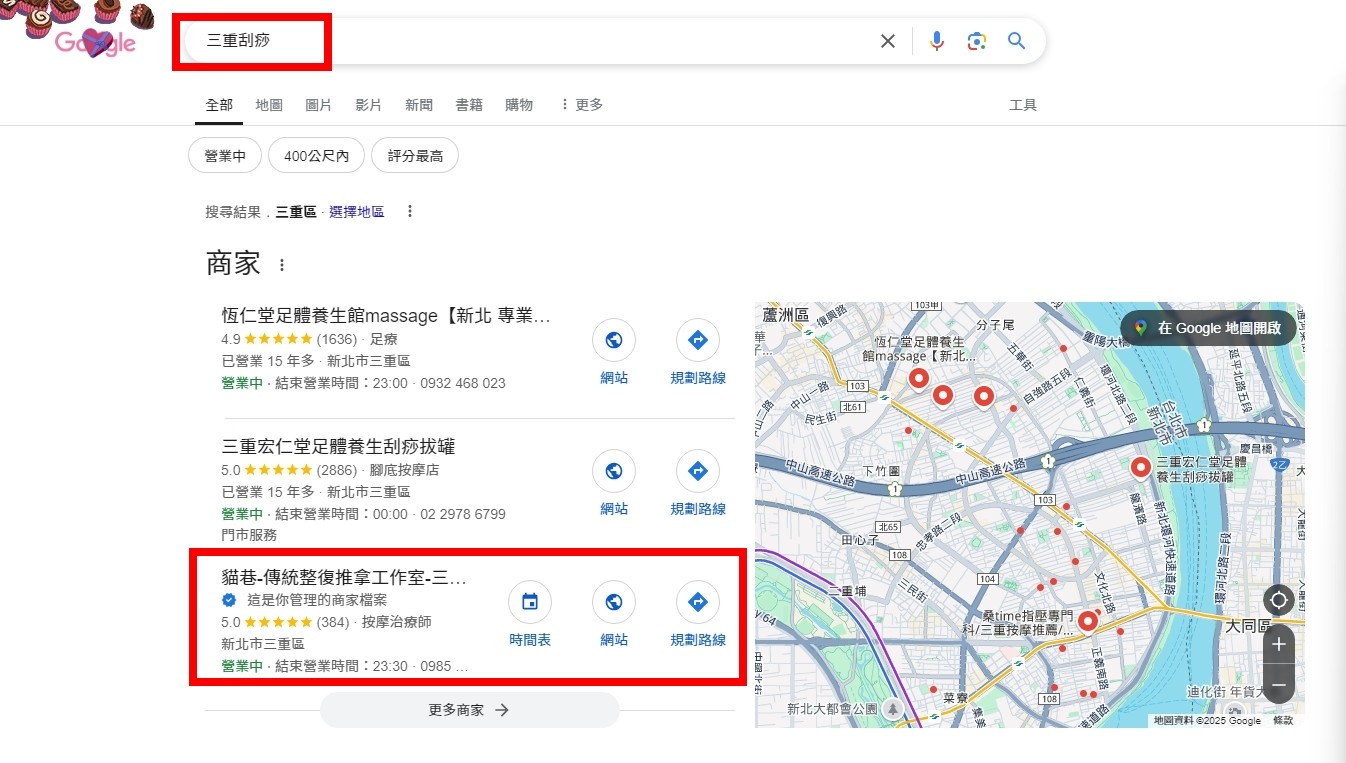
Task: Click the magnifier search icon
Action: [x=1017, y=41]
